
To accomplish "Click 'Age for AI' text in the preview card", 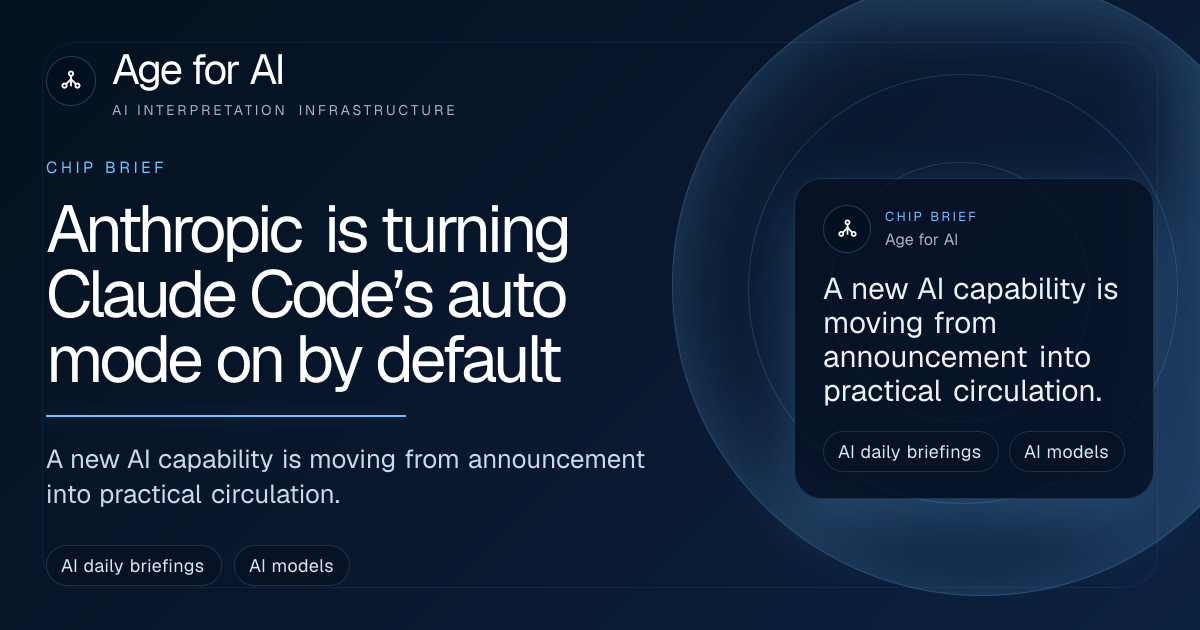I will click(922, 240).
